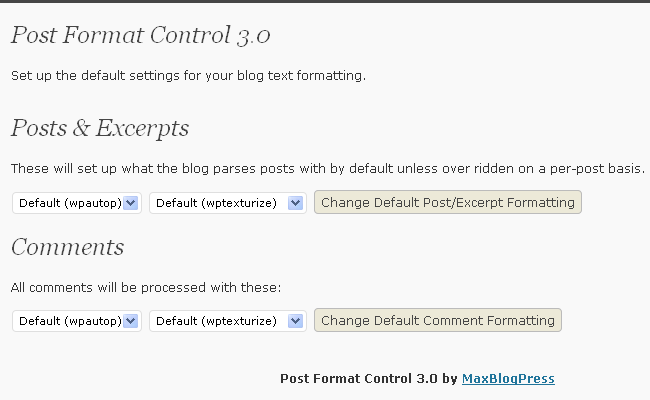The width and height of the screenshot is (650, 400).
Task: Click the Post Format Control 3.0 page title
Action: pyautogui.click(x=141, y=35)
